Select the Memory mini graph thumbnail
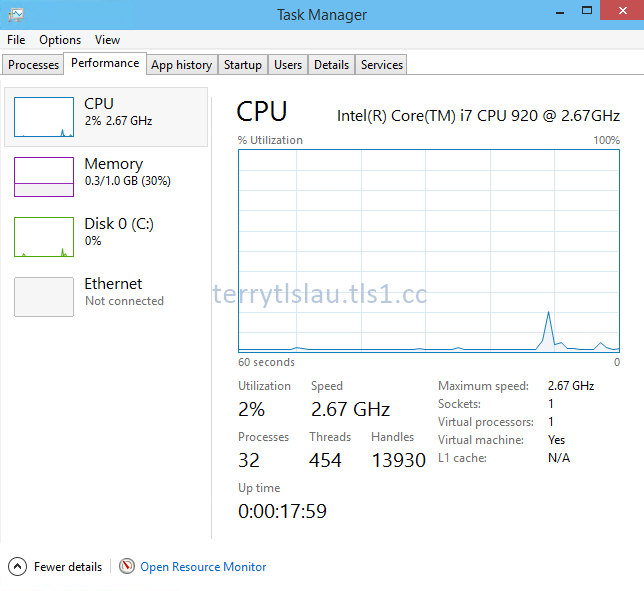The height and width of the screenshot is (591, 644). pos(44,177)
